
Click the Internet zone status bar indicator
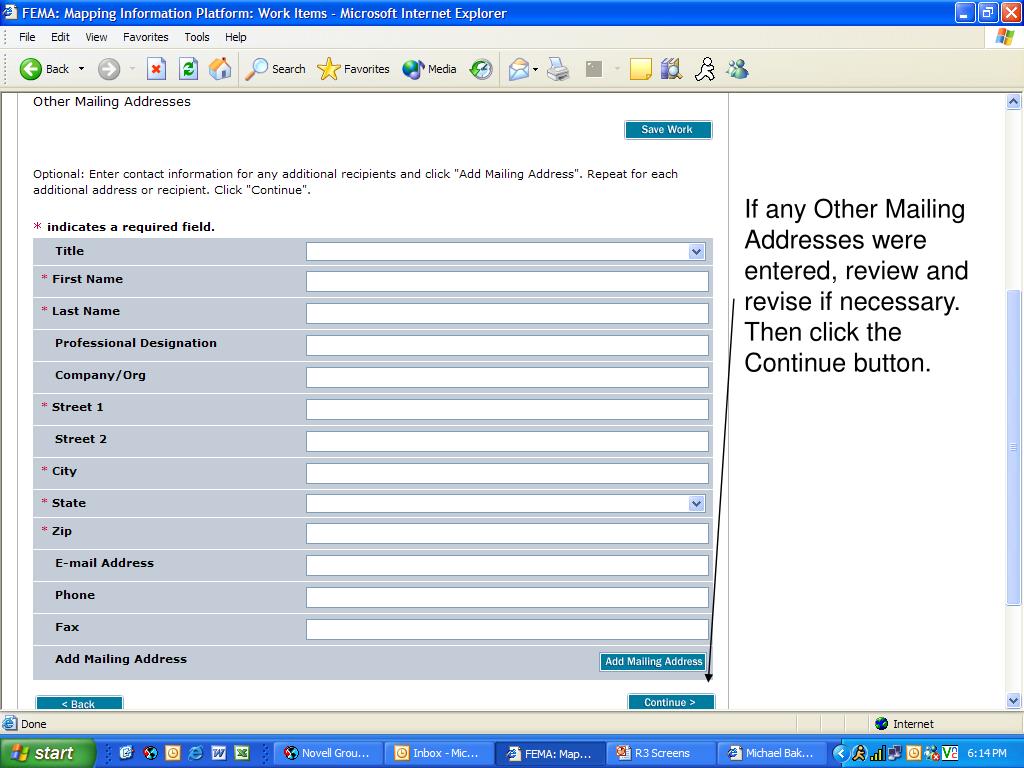coord(904,724)
